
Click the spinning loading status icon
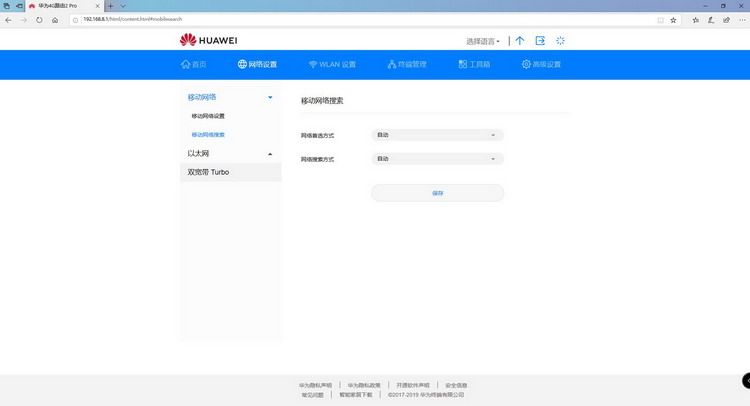tap(560, 41)
